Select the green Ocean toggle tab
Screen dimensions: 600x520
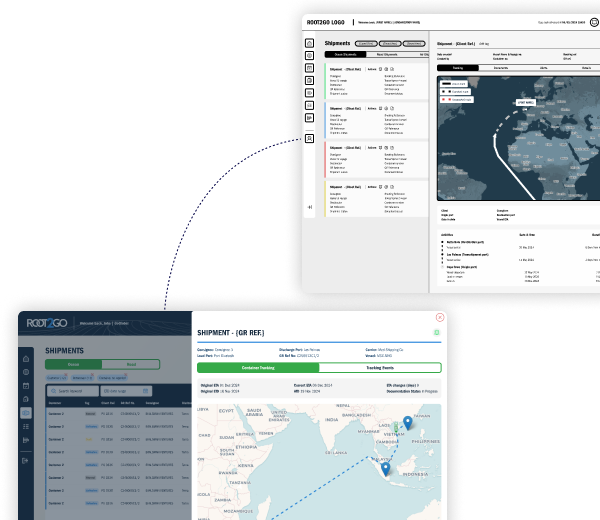click(x=73, y=364)
